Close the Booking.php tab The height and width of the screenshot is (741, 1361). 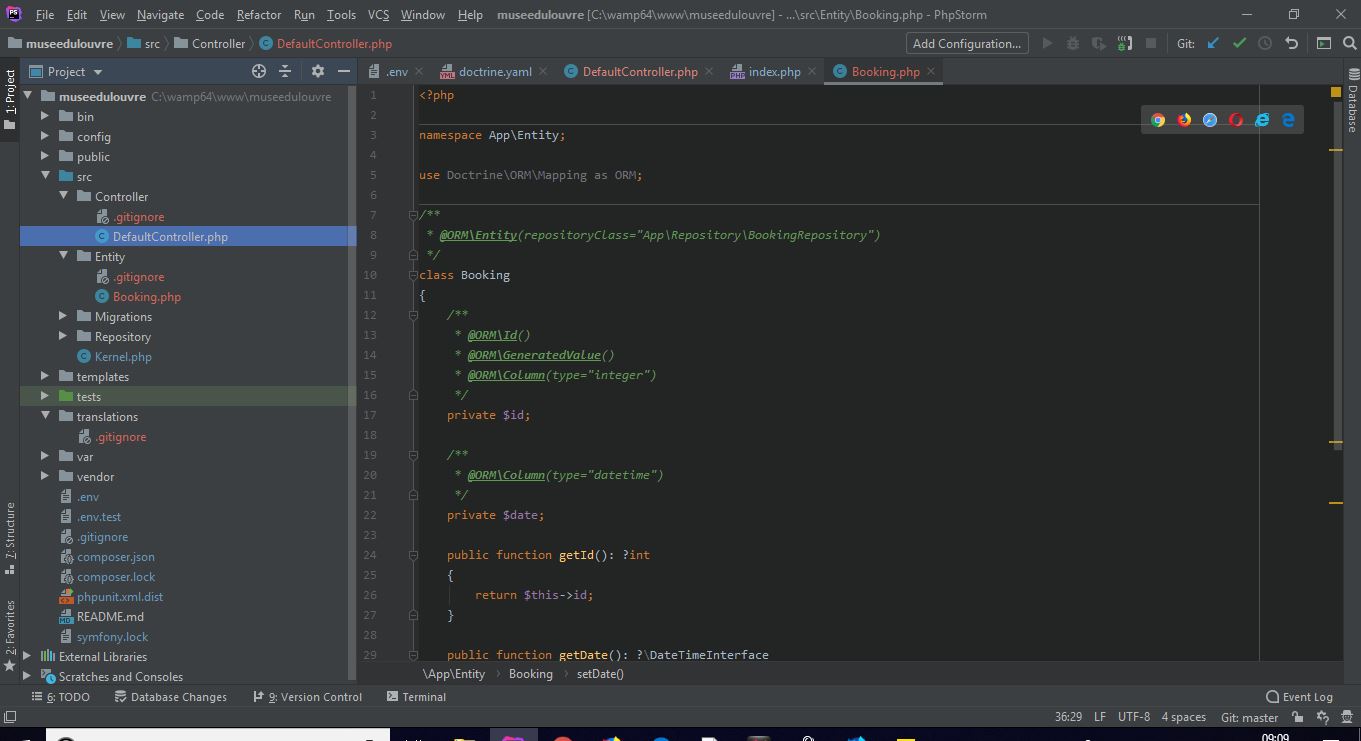coord(931,71)
